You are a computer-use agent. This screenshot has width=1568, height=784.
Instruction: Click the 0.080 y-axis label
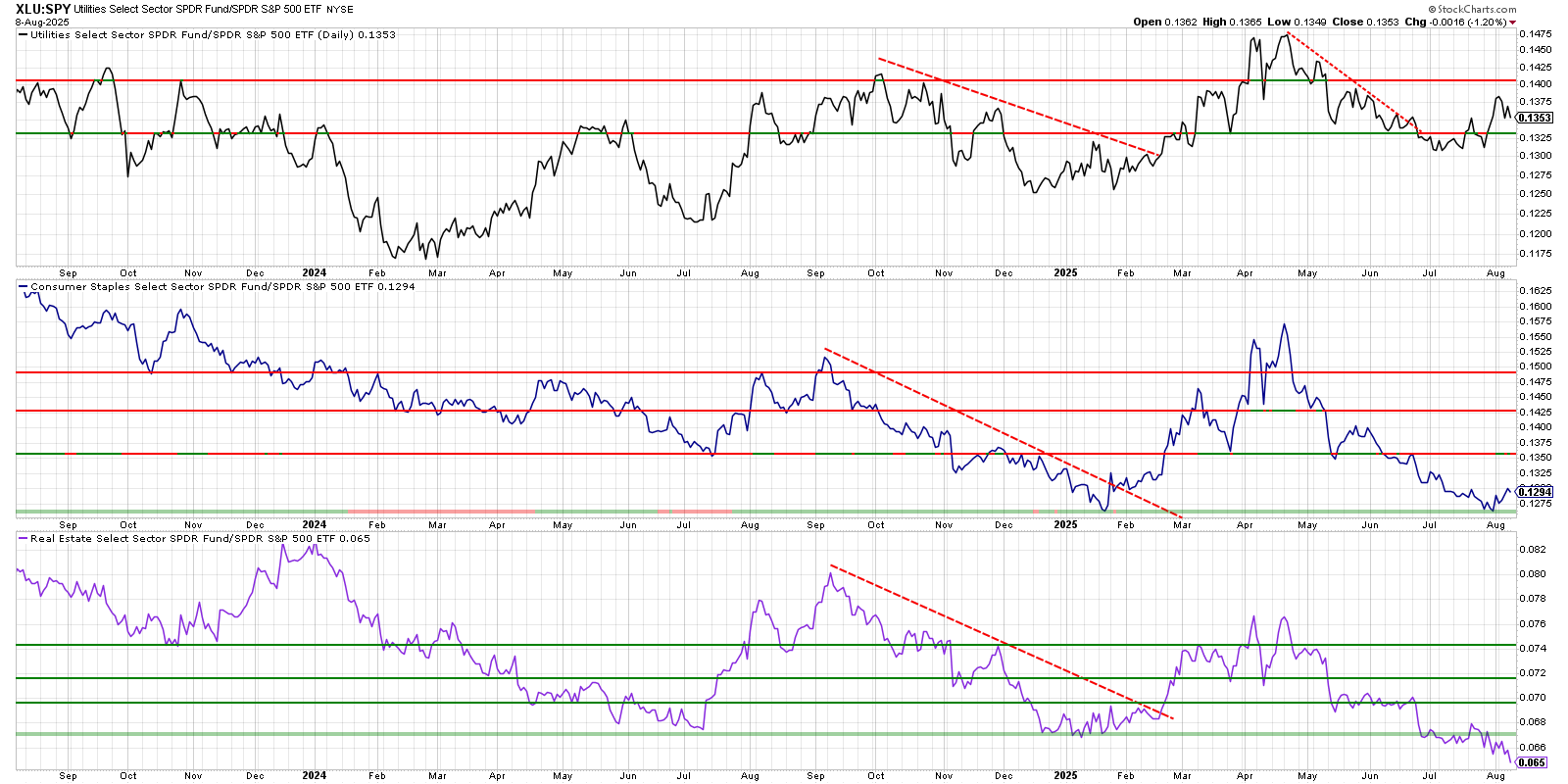pos(1533,573)
